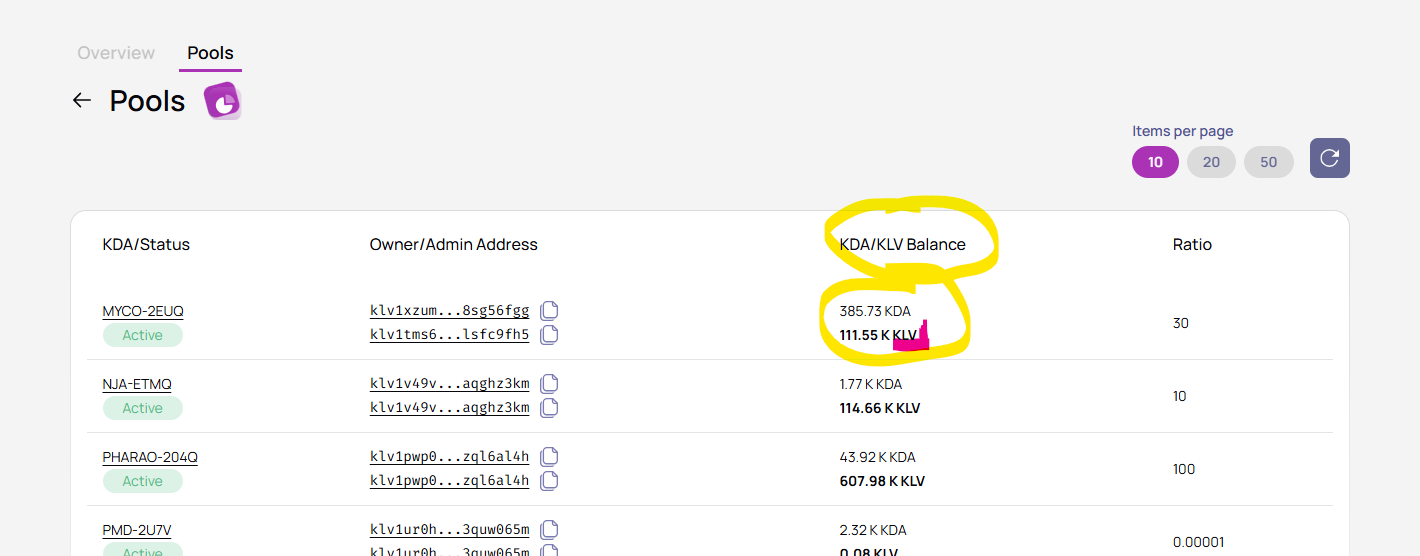This screenshot has height=556, width=1420.
Task: Open owner address klv1xzum...8sg56fgg
Action: pos(449,311)
